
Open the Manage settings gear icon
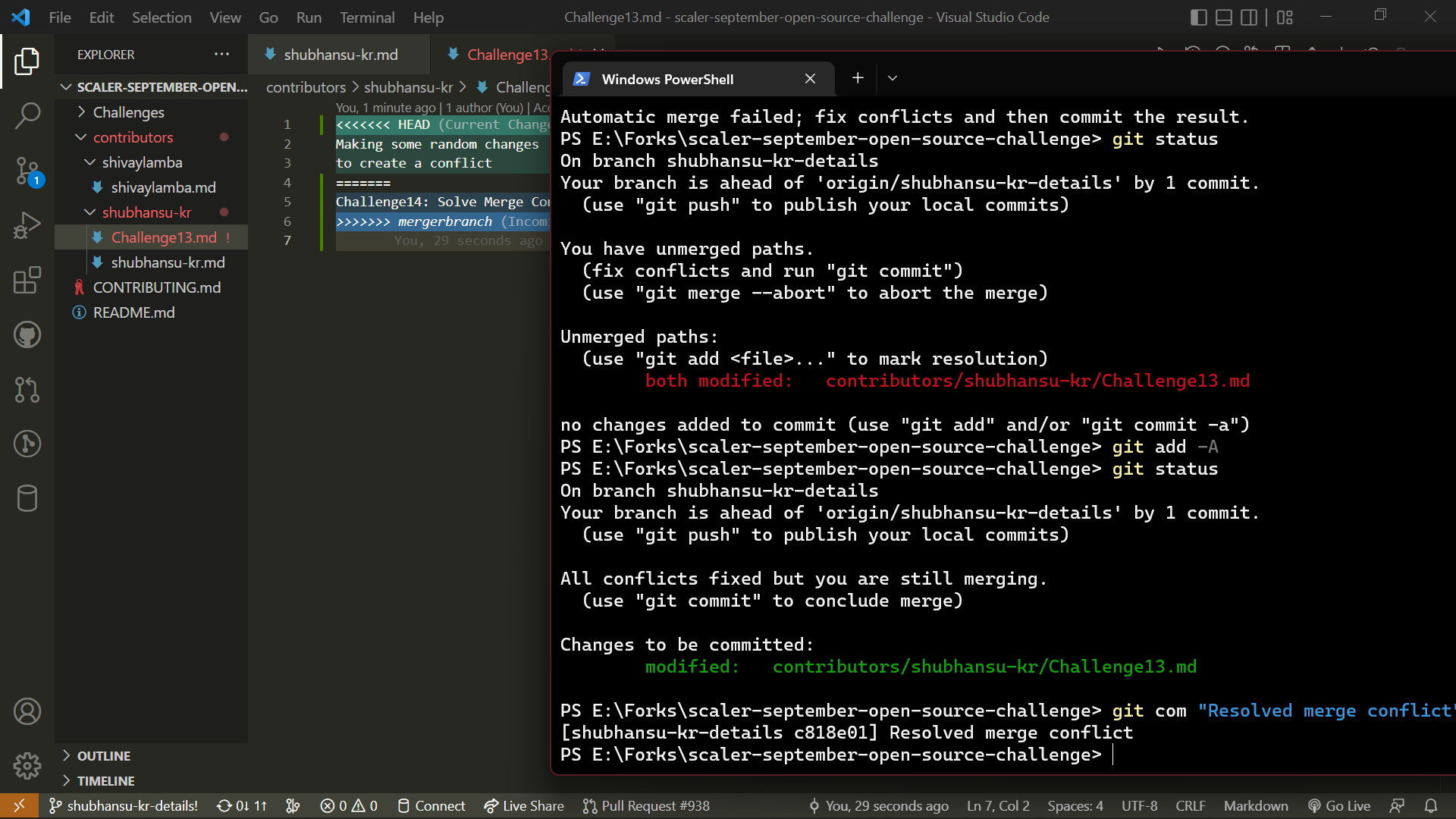pyautogui.click(x=28, y=766)
